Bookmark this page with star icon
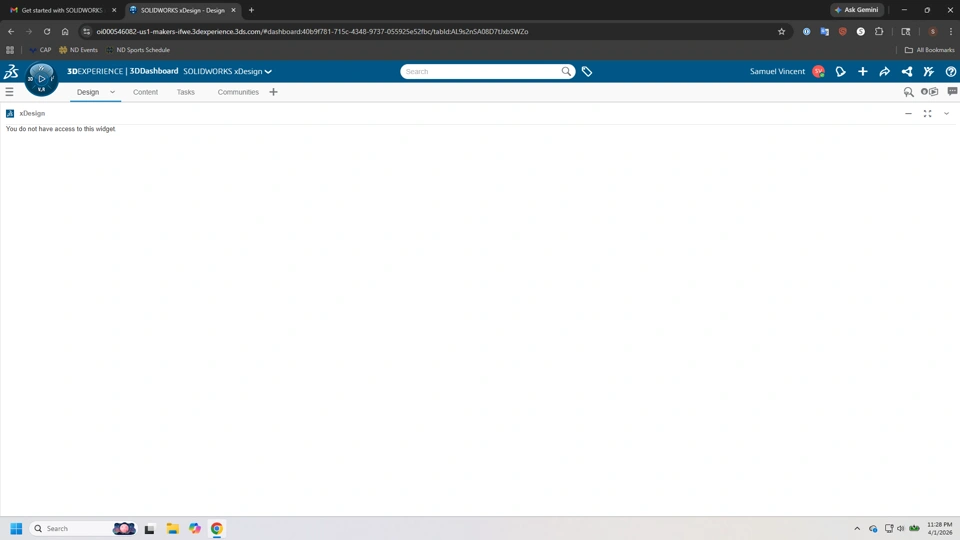Screen dimensions: 960x540 tap(781, 31)
